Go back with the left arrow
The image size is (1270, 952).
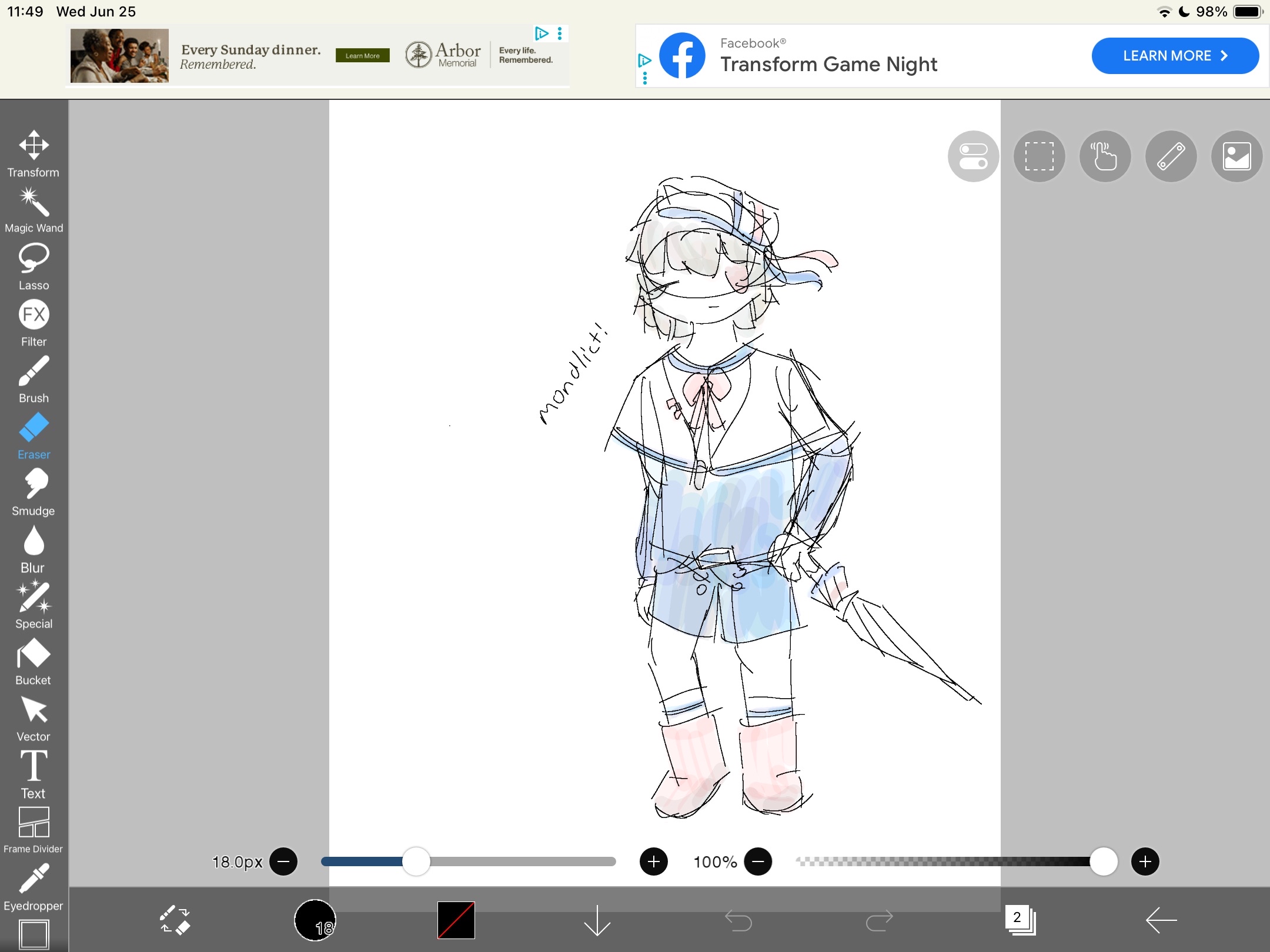(x=1162, y=920)
